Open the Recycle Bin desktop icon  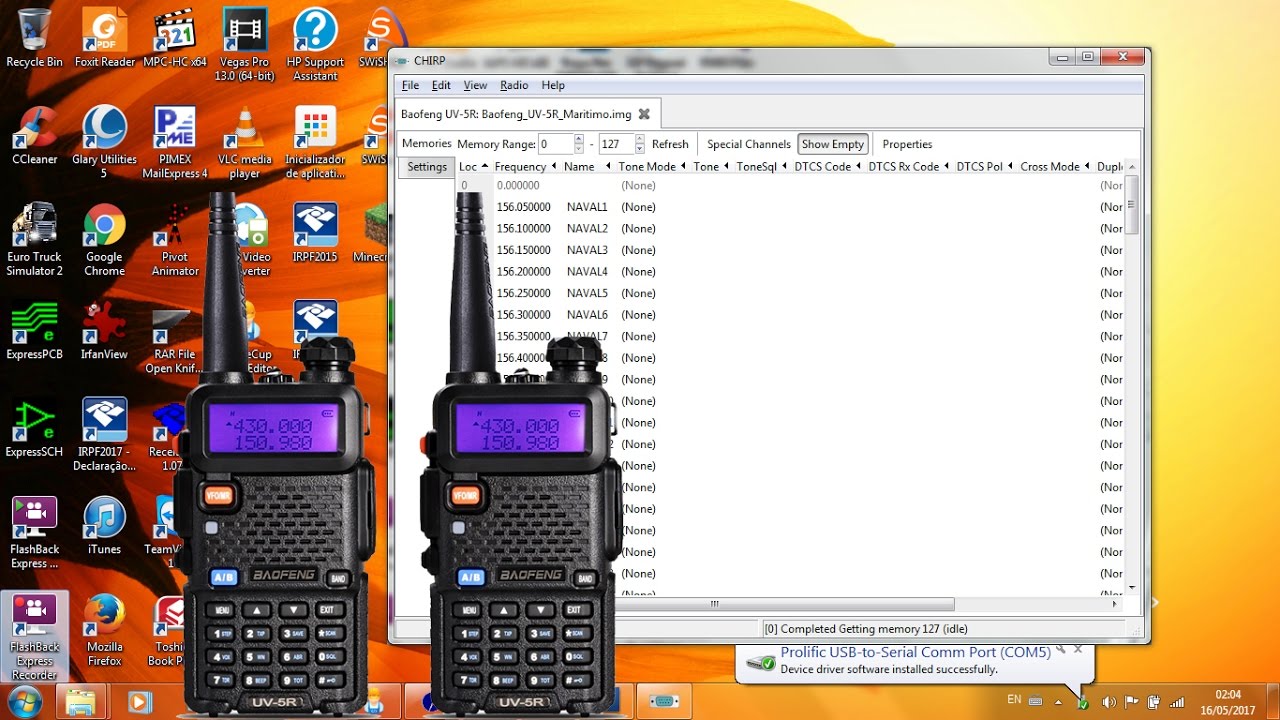(x=34, y=38)
